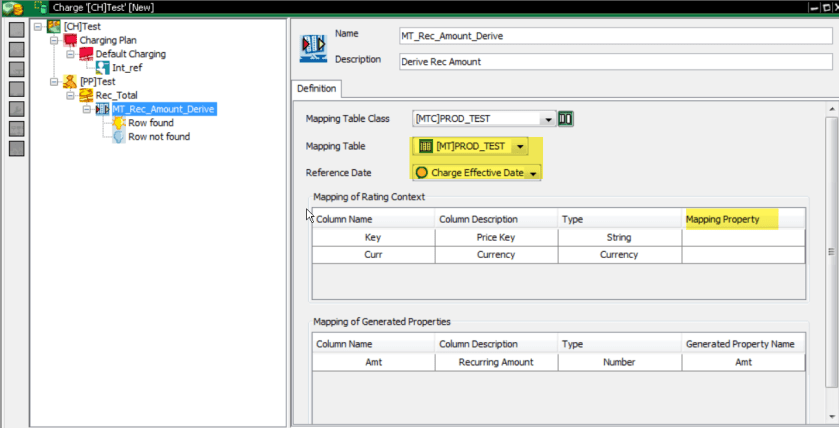
Task: Click the Description input field
Action: (614, 61)
